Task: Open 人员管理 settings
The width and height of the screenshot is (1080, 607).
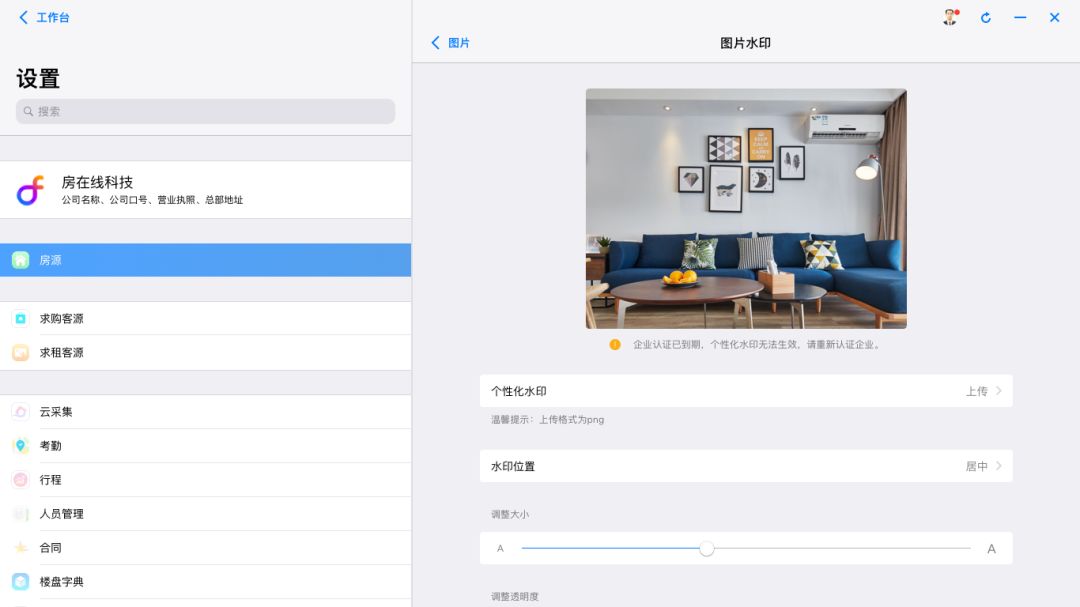Action: pos(205,513)
